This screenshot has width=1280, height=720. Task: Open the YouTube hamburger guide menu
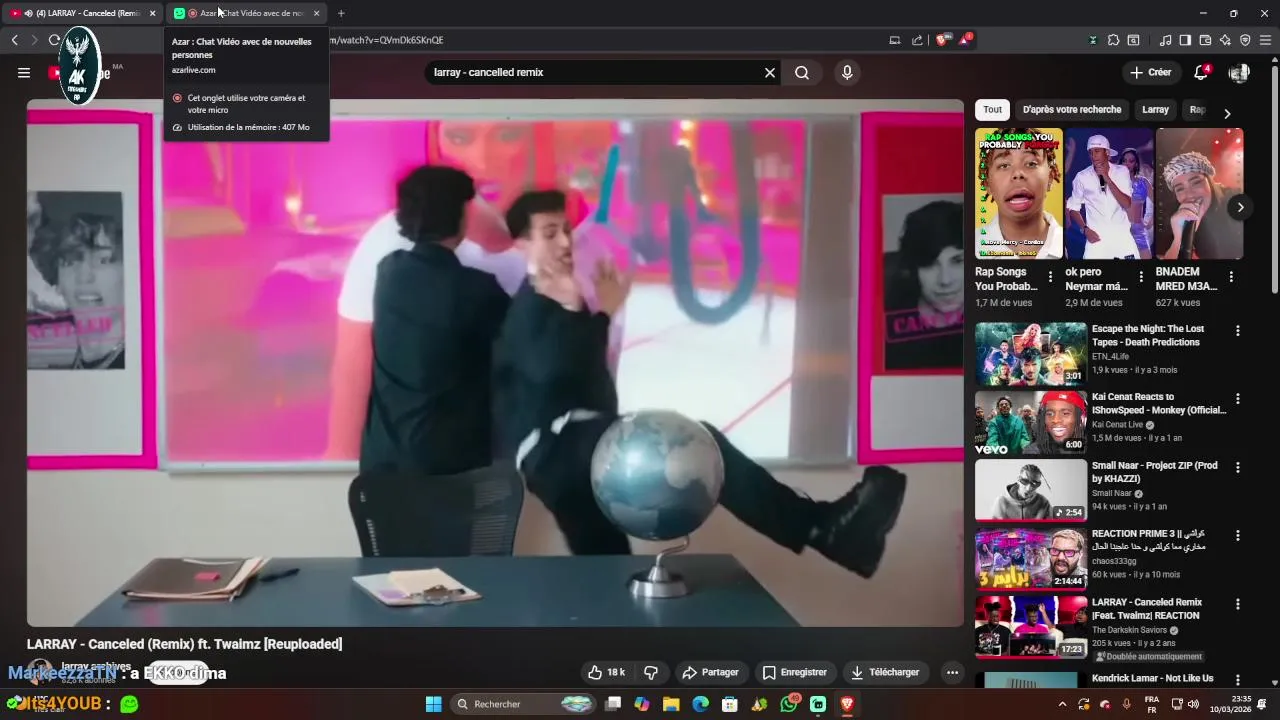coord(24,72)
